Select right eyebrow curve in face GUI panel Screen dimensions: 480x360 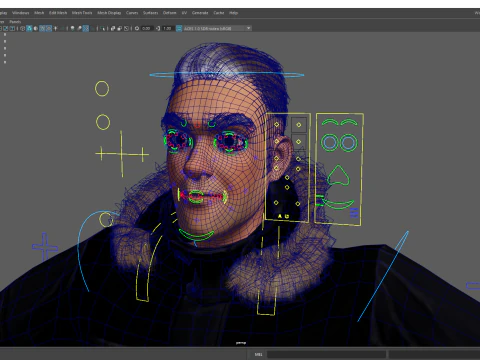349,122
